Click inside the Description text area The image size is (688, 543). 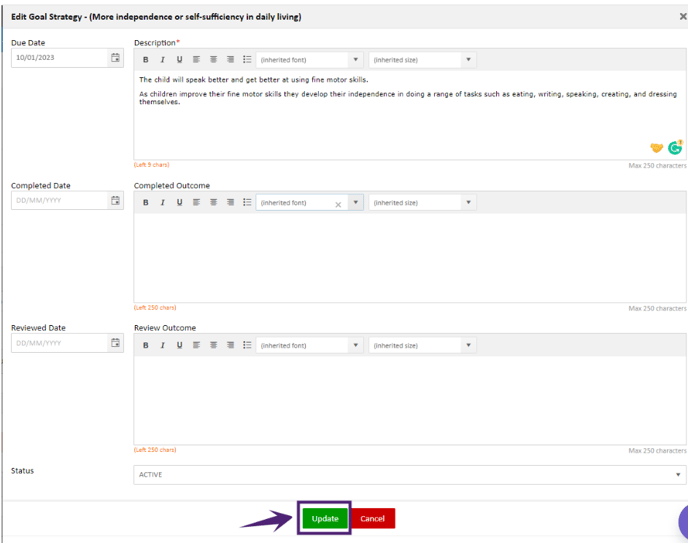[x=410, y=115]
